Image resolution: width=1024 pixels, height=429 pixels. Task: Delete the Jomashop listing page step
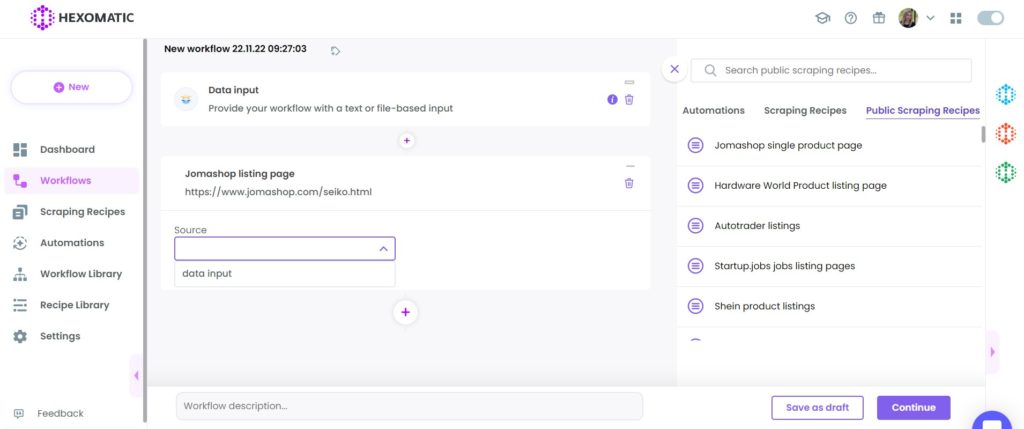(629, 183)
